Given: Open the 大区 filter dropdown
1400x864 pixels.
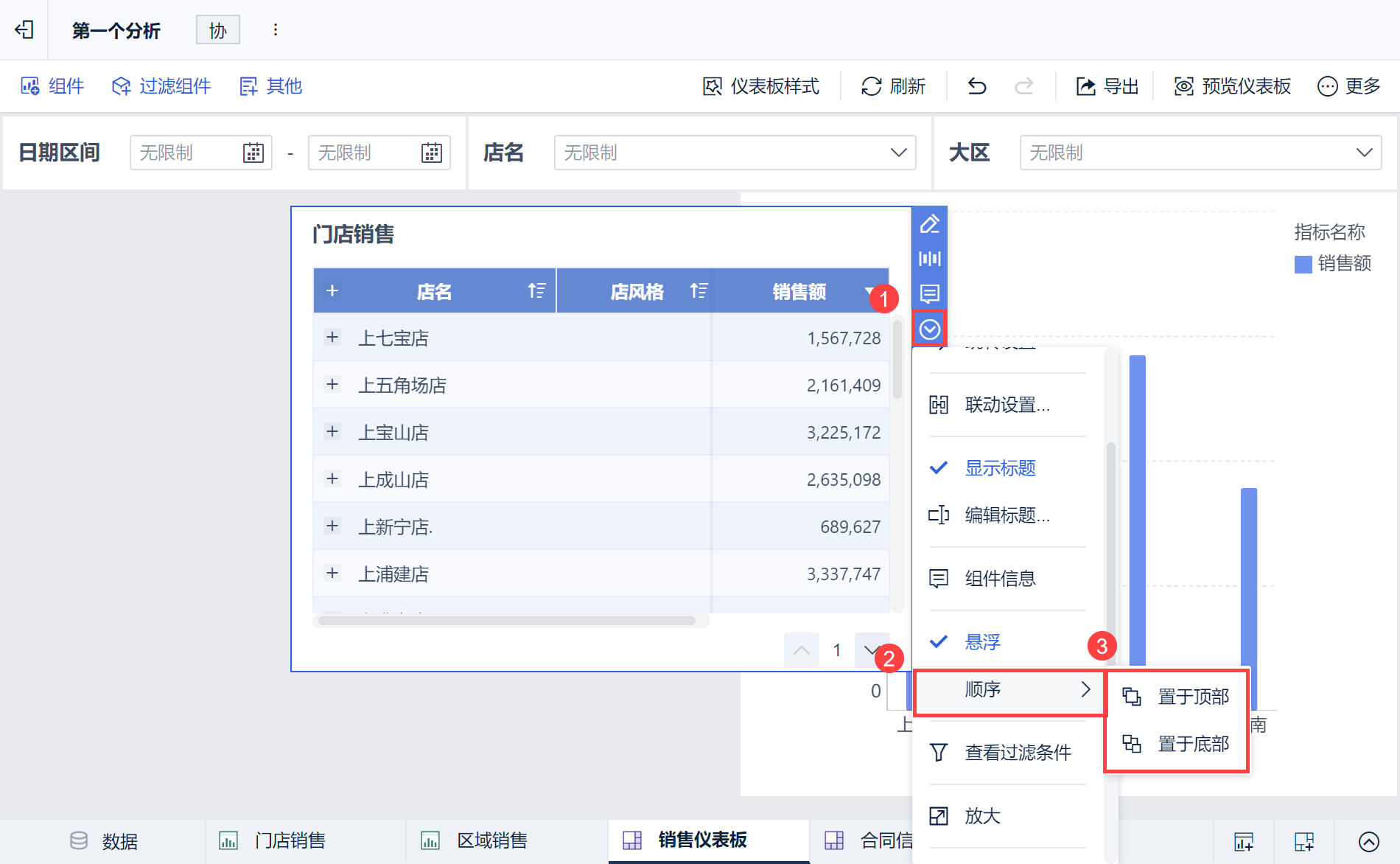Looking at the screenshot, I should coord(1200,153).
